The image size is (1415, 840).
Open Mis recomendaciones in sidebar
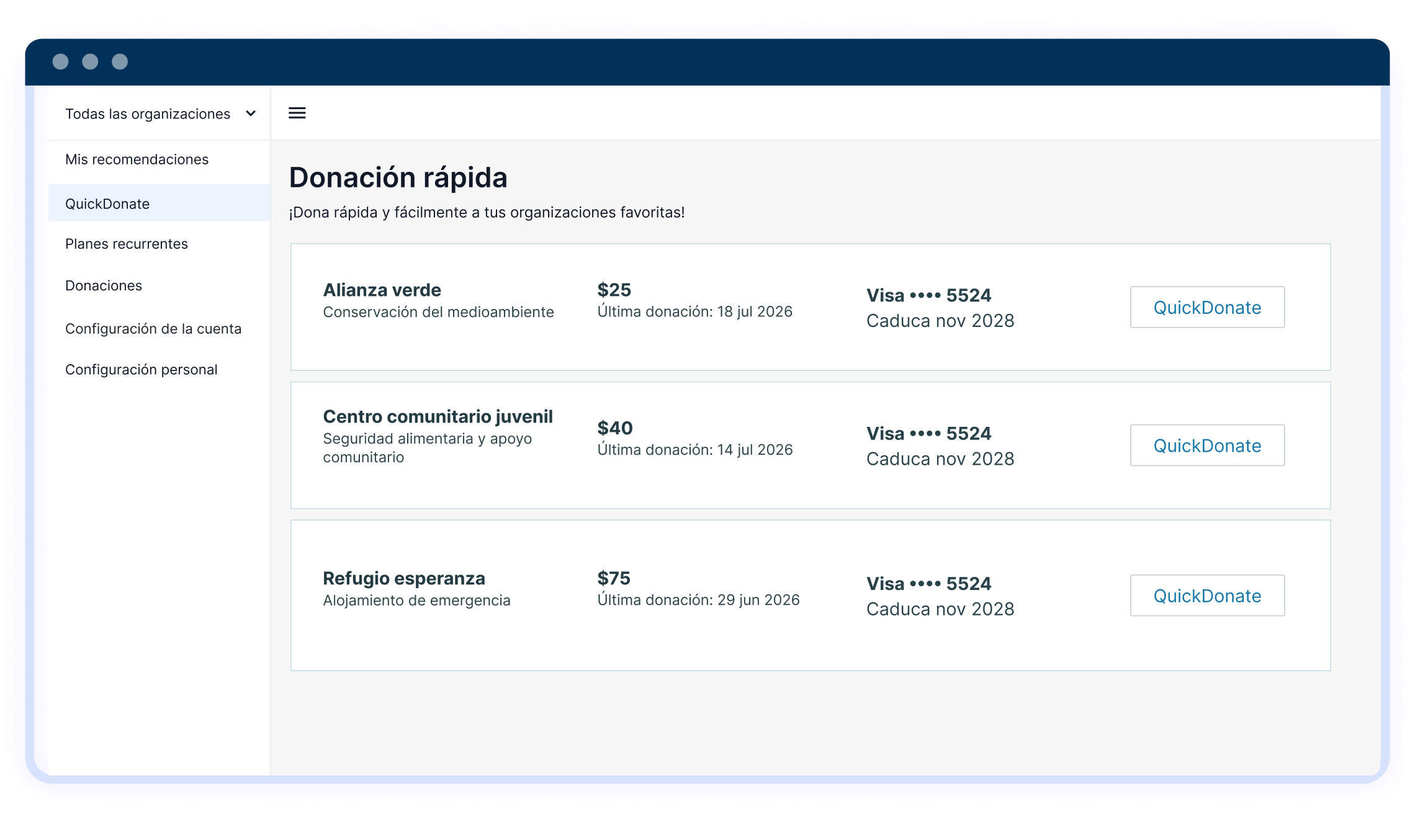tap(137, 159)
